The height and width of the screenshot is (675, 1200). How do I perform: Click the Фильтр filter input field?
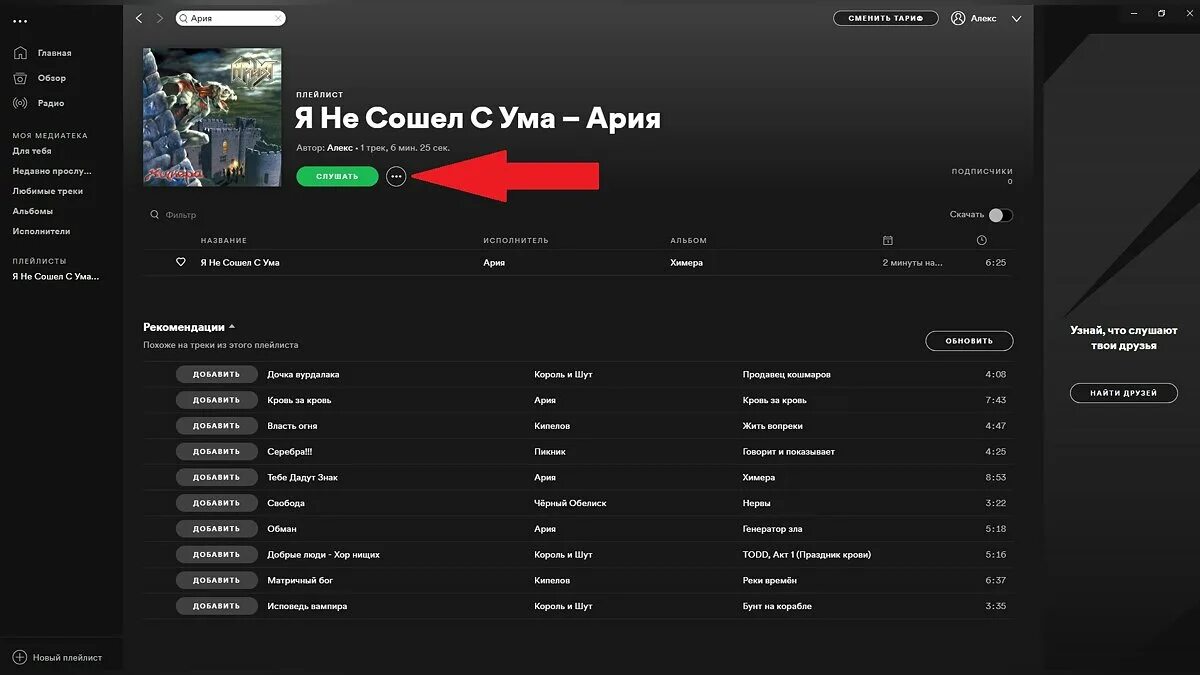181,215
